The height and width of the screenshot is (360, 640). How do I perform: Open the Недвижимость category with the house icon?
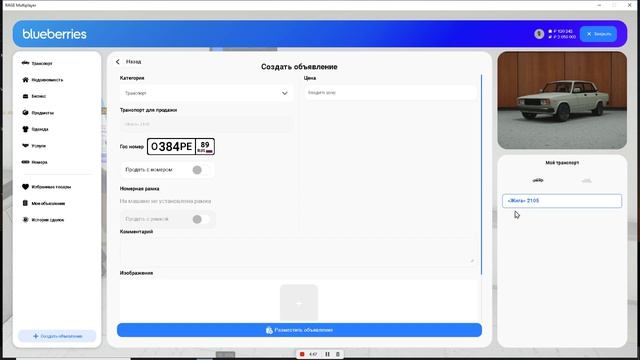tap(42, 80)
